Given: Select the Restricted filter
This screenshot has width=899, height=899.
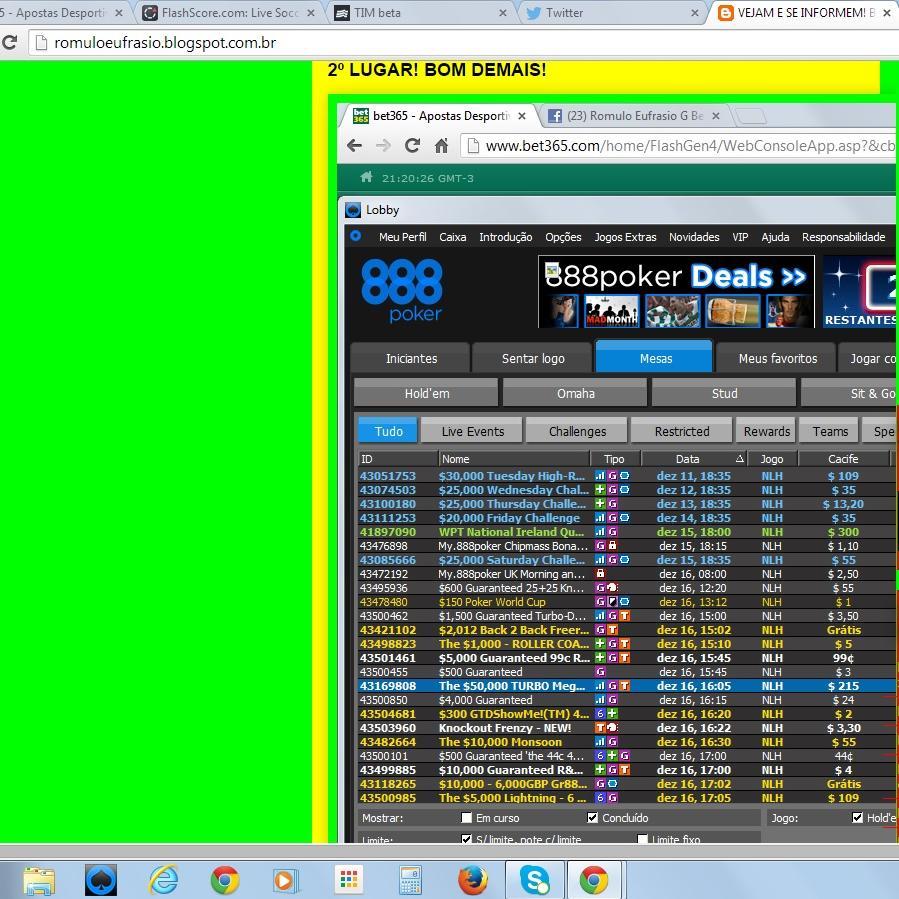Looking at the screenshot, I should click(682, 431).
